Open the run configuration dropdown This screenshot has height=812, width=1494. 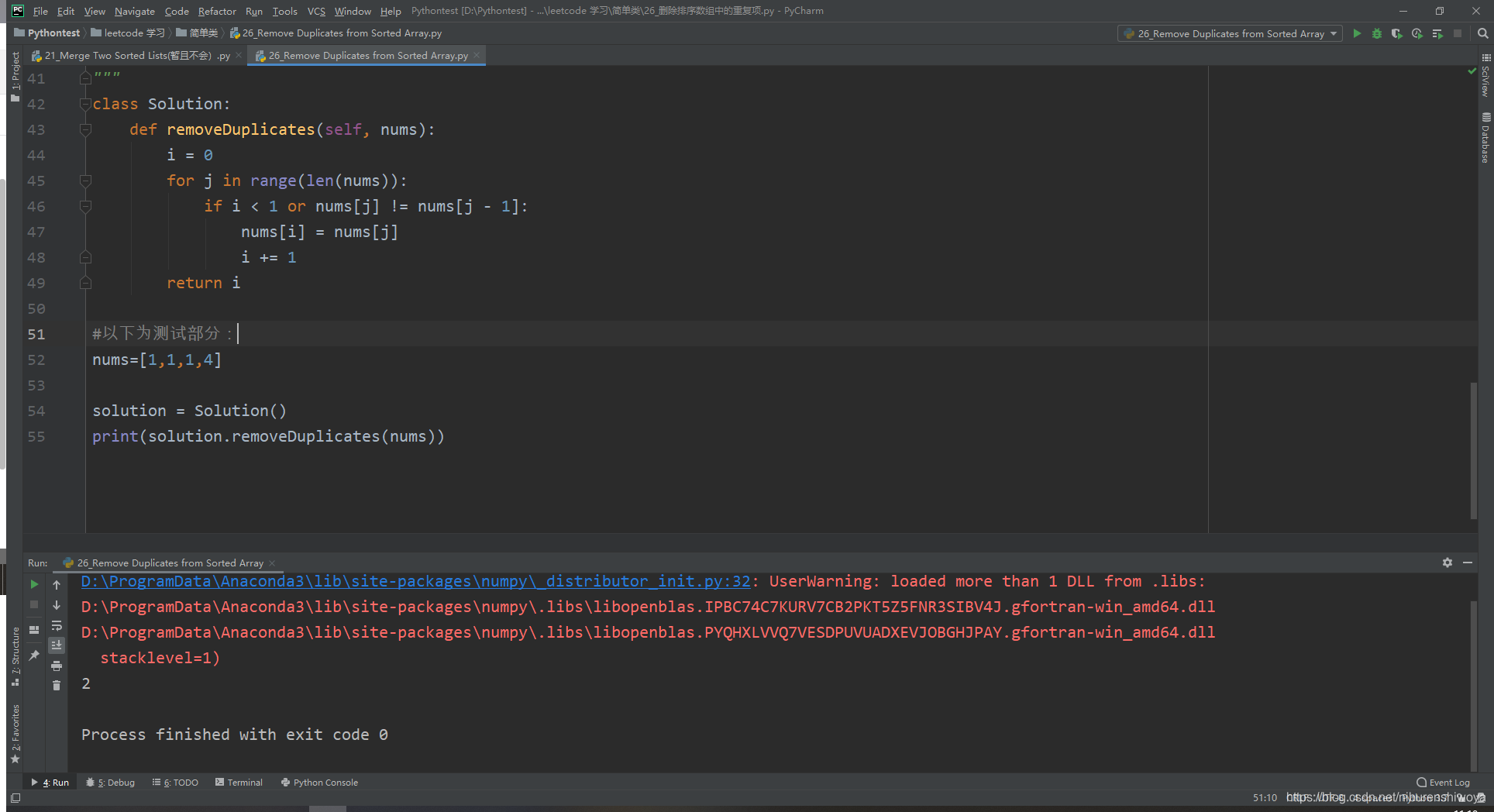click(x=1230, y=33)
